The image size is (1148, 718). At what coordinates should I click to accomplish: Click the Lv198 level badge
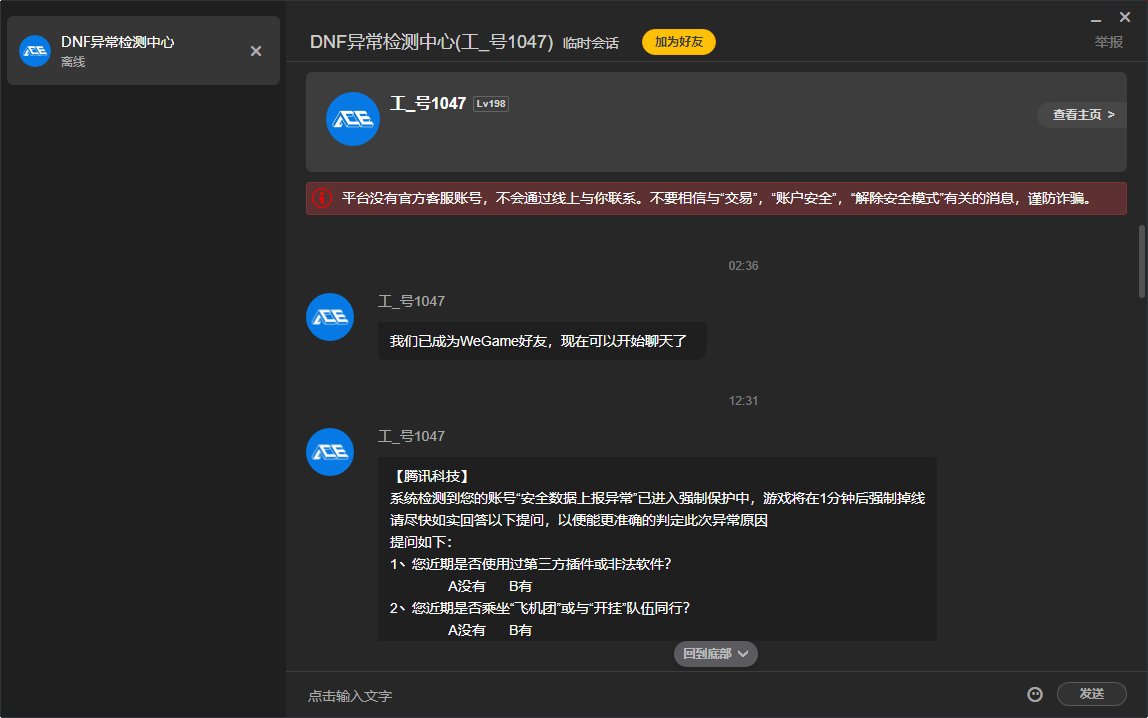[491, 104]
